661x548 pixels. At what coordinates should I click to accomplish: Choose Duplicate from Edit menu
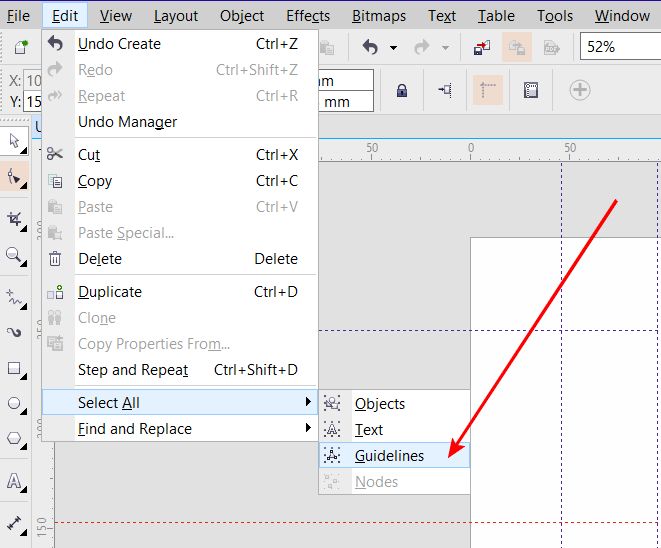180,292
